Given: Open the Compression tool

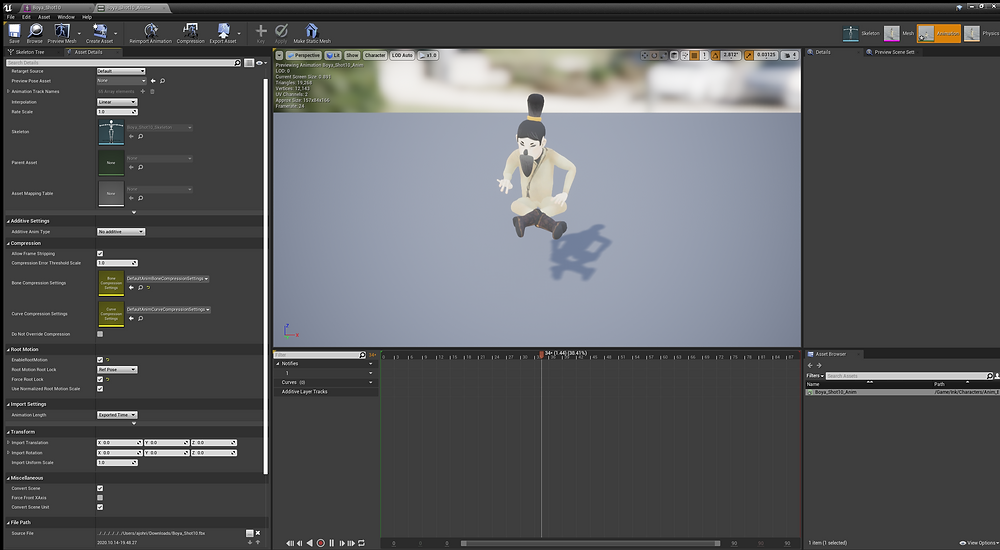Looking at the screenshot, I should tap(190, 31).
